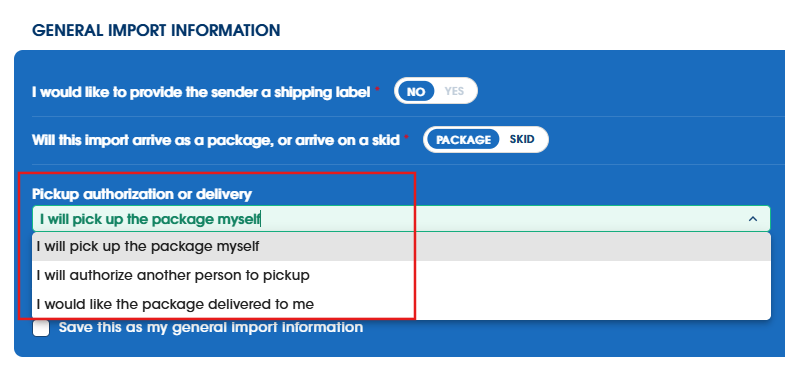Screen dimensions: 785x367
Task: Collapse the pickup dropdown with the chevron arrow
Action: [x=752, y=219]
